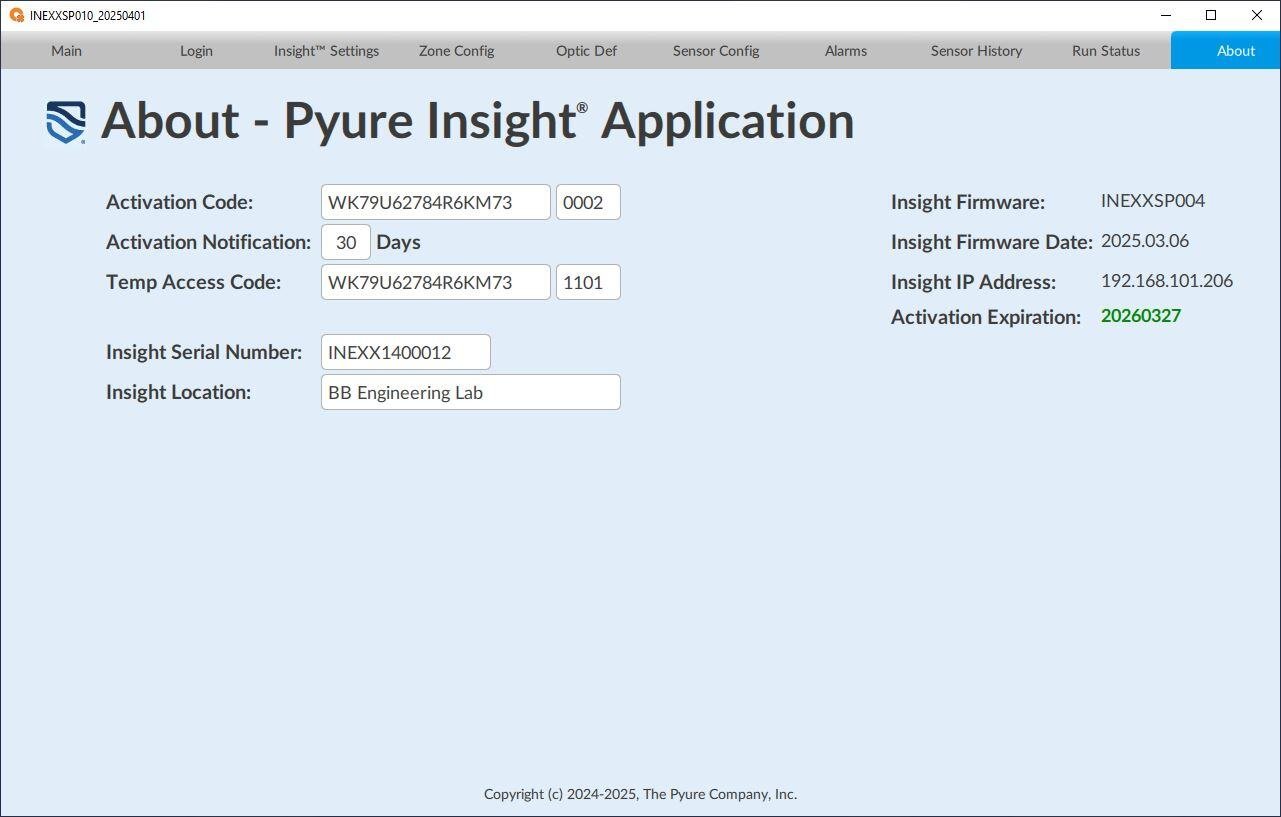
Task: Switch to the Login tab
Action: click(x=196, y=51)
